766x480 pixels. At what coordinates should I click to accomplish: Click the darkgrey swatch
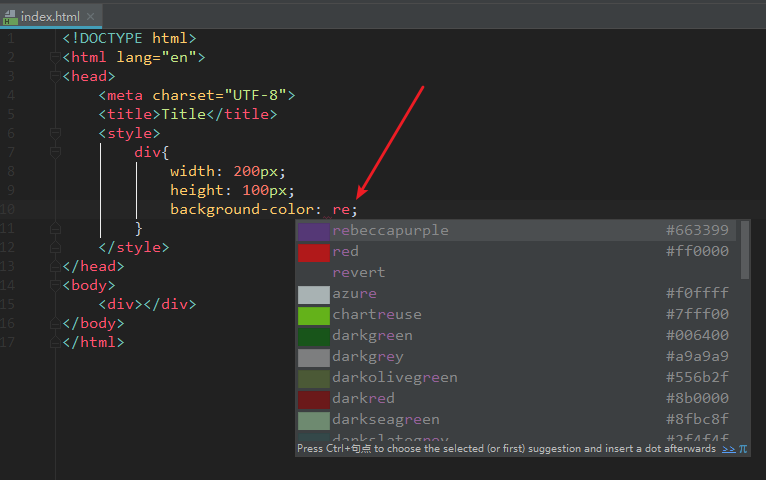click(x=314, y=358)
